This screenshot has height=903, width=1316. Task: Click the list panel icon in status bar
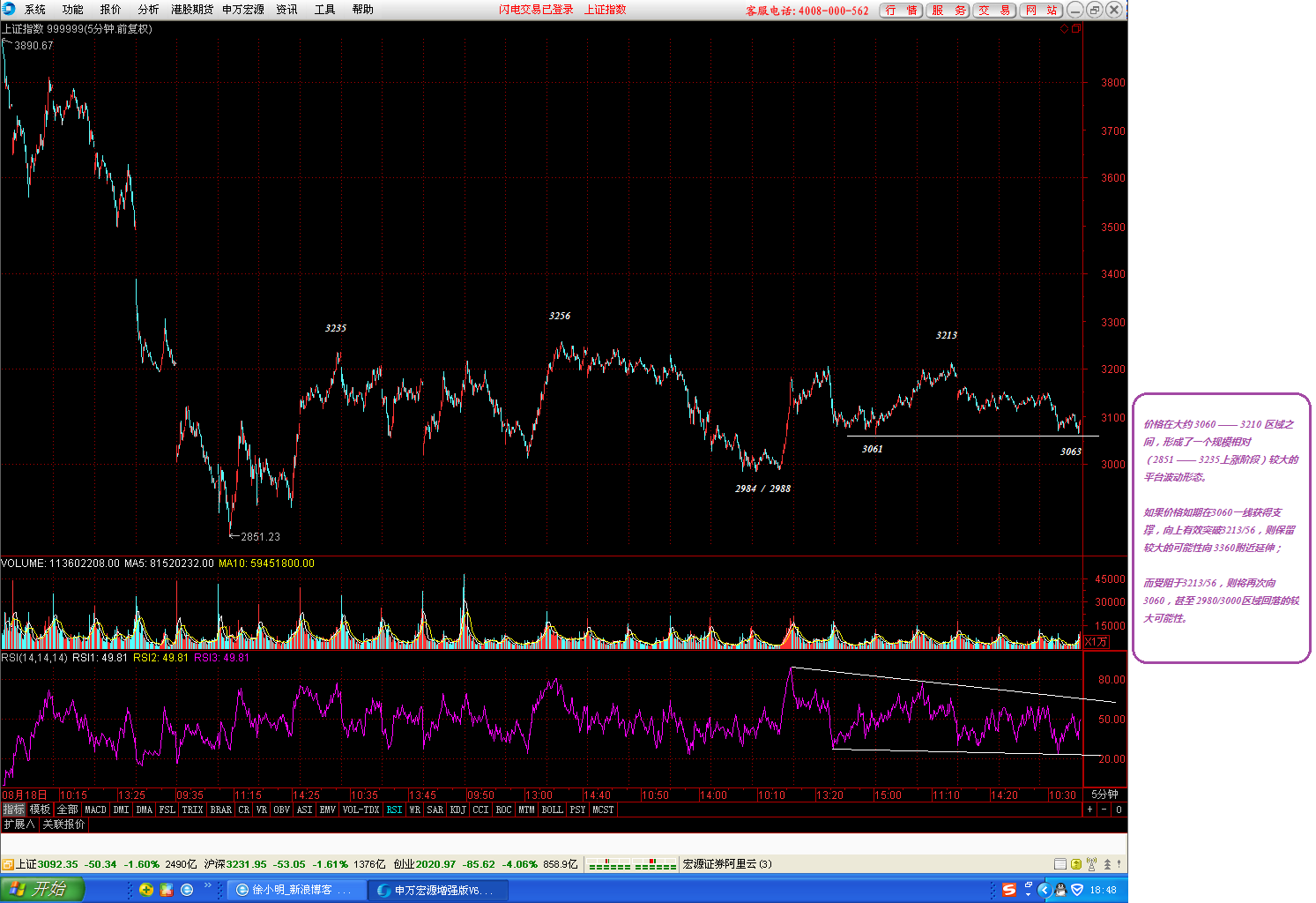coord(1060,864)
